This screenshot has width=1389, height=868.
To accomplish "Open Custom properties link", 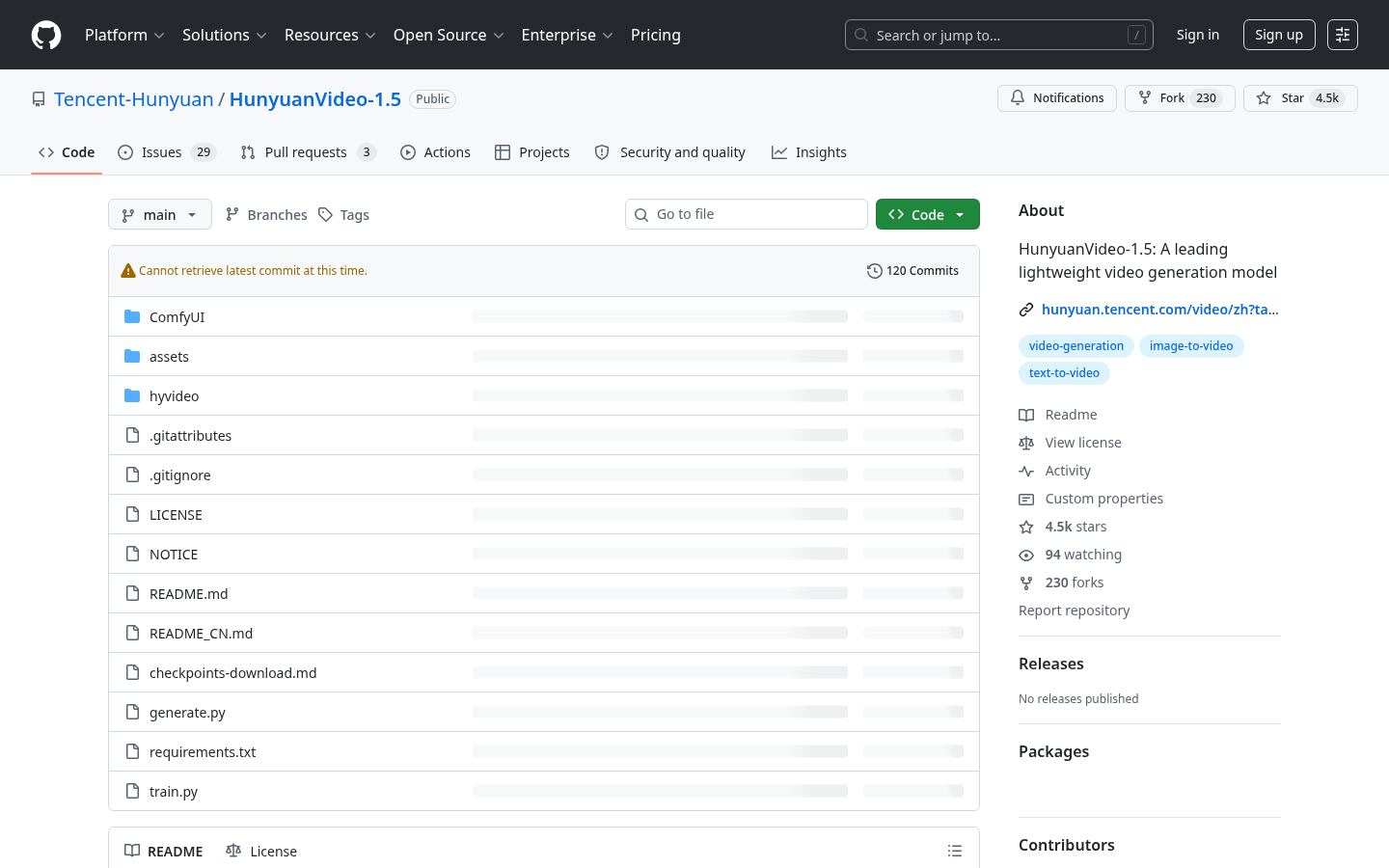I will pyautogui.click(x=1091, y=499).
